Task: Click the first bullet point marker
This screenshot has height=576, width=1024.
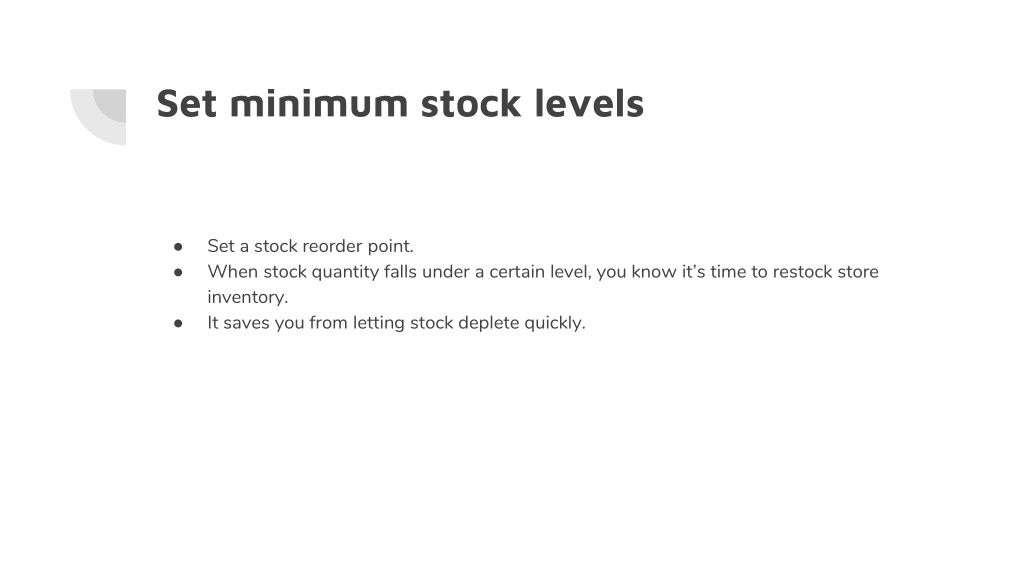Action: pyautogui.click(x=178, y=247)
